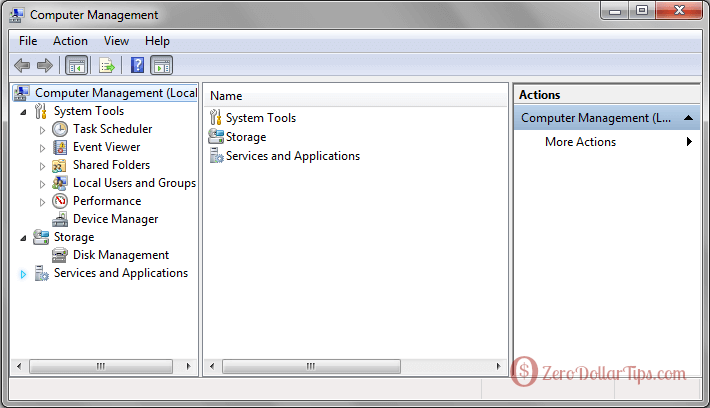Expand the Task Scheduler node
Screen dimensions: 710x408
coord(42,130)
